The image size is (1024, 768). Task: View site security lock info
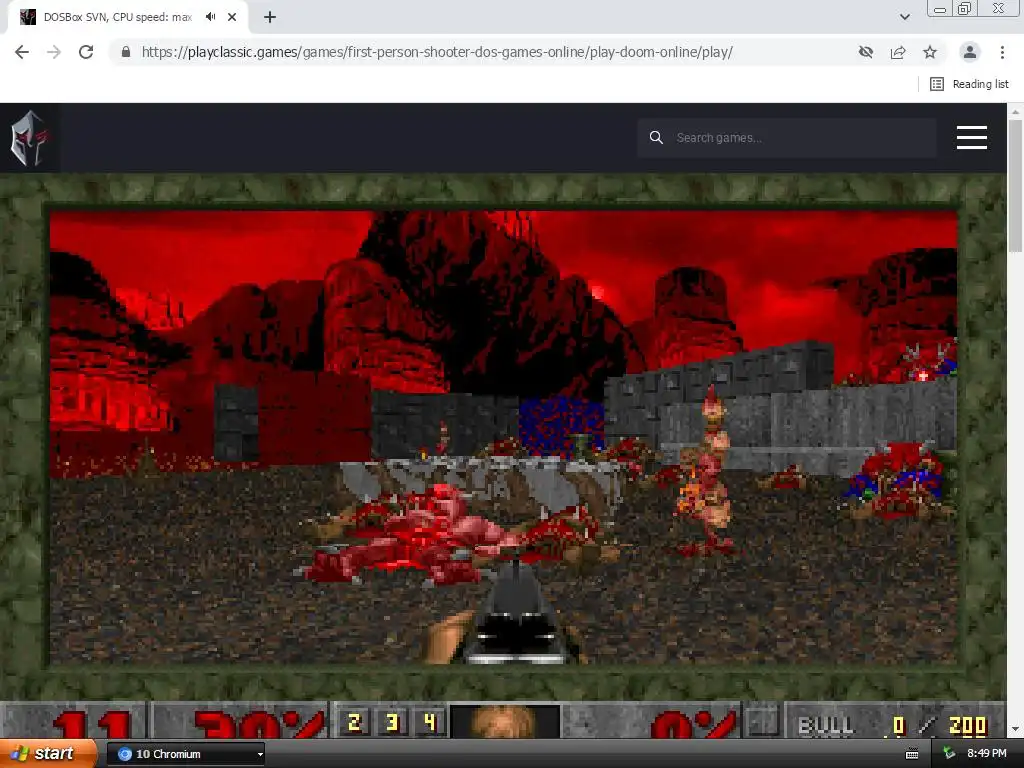pyautogui.click(x=126, y=52)
